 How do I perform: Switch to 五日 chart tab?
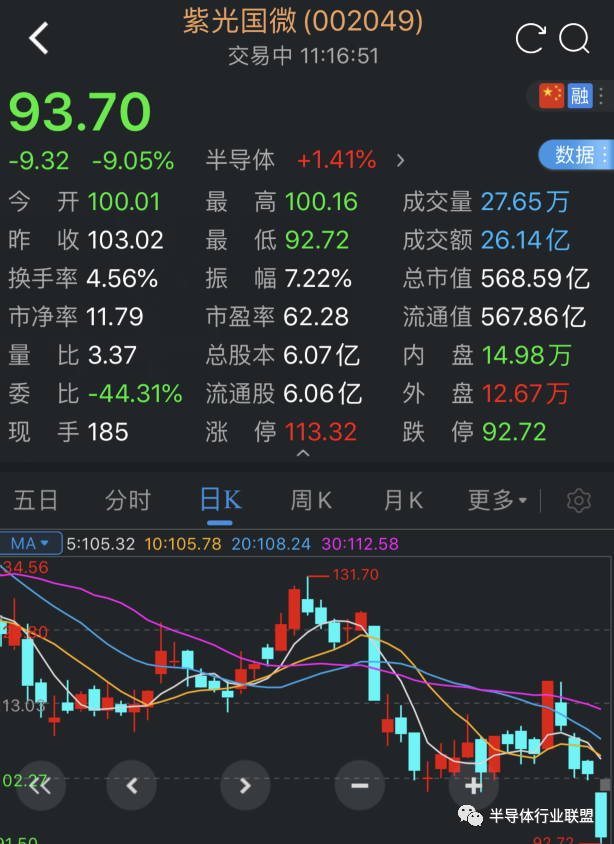pos(36,501)
